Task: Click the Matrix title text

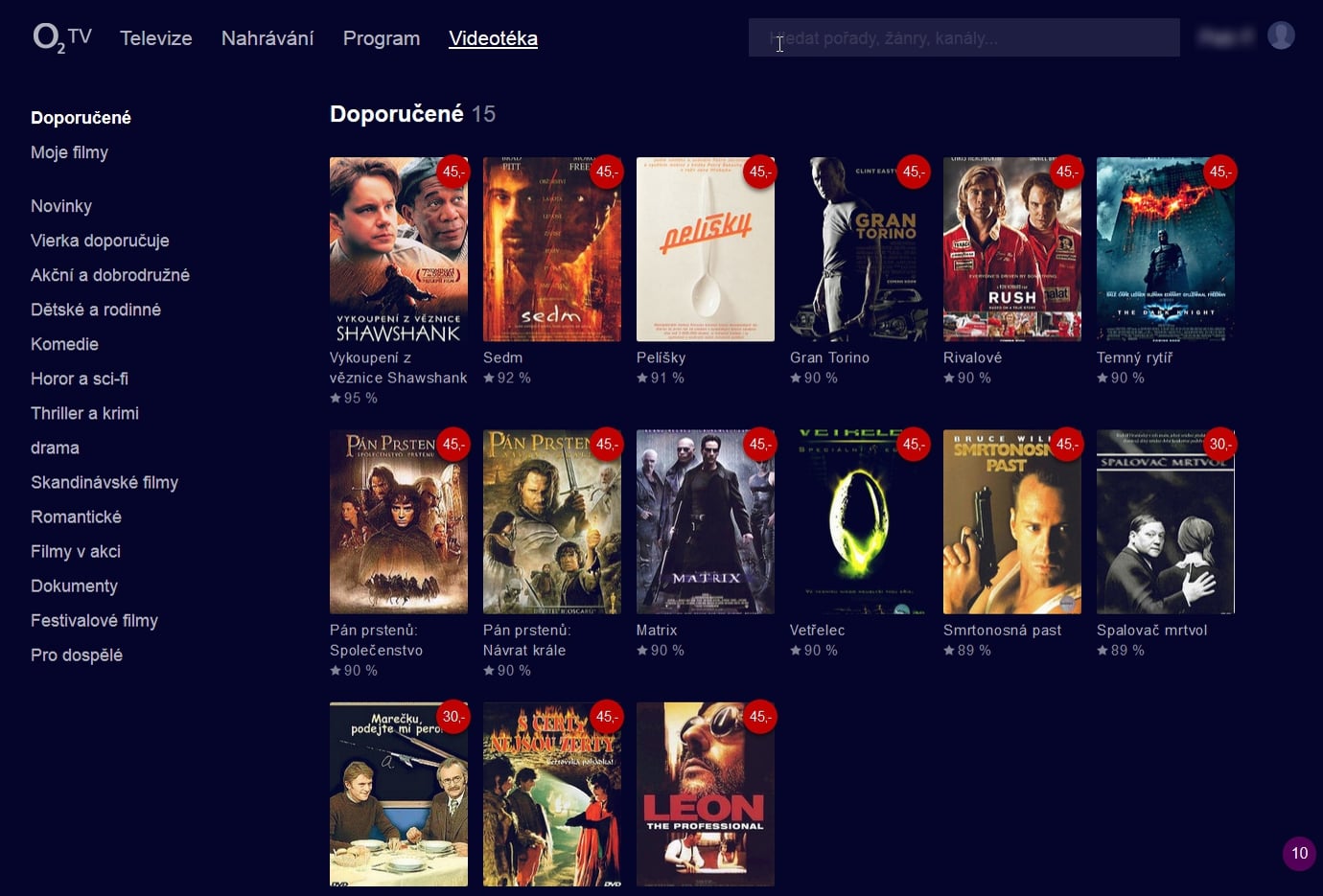Action: click(657, 630)
